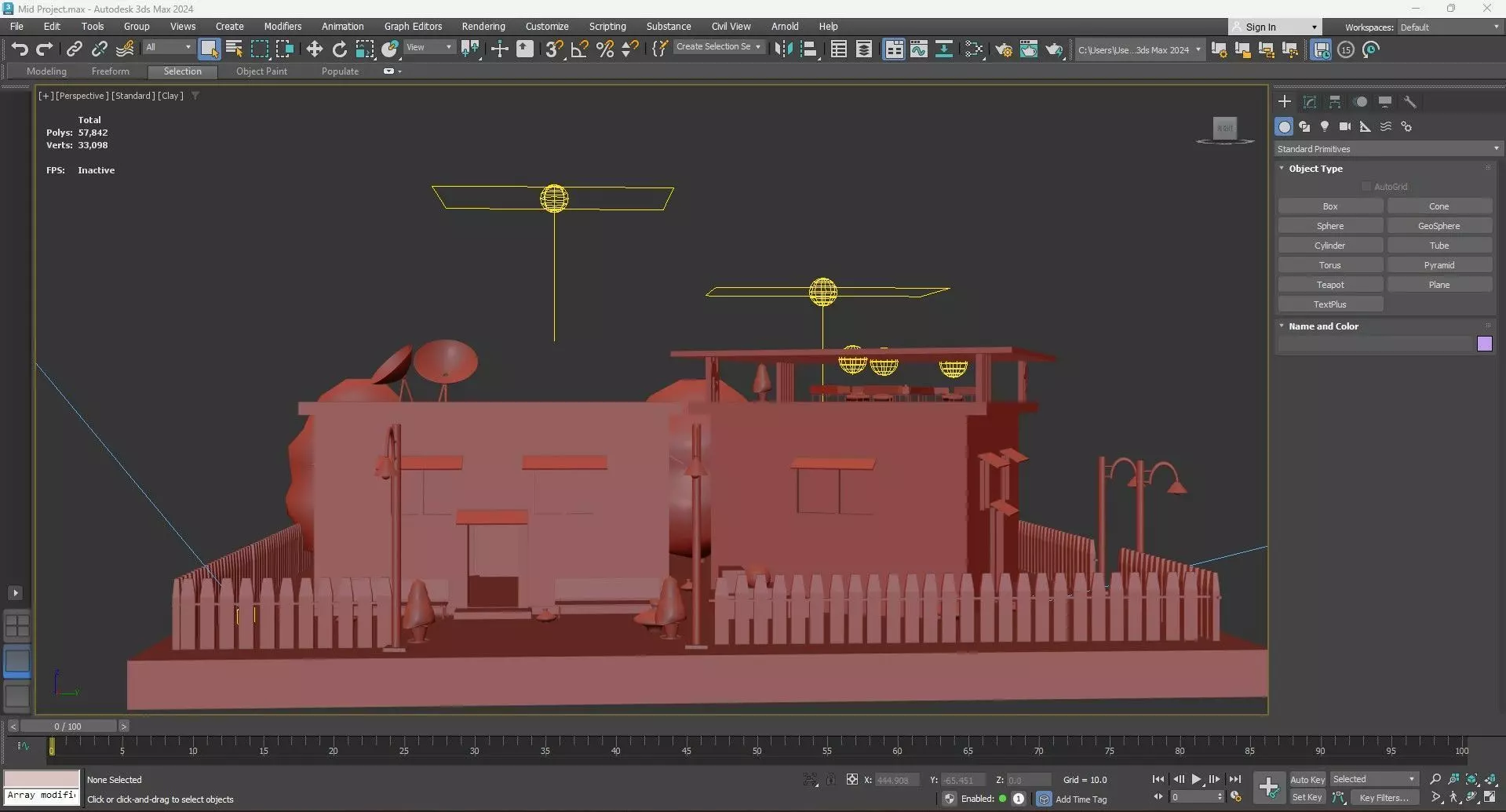Open the Workspaces Default dropdown
This screenshot has width=1506, height=812.
tap(1449, 27)
